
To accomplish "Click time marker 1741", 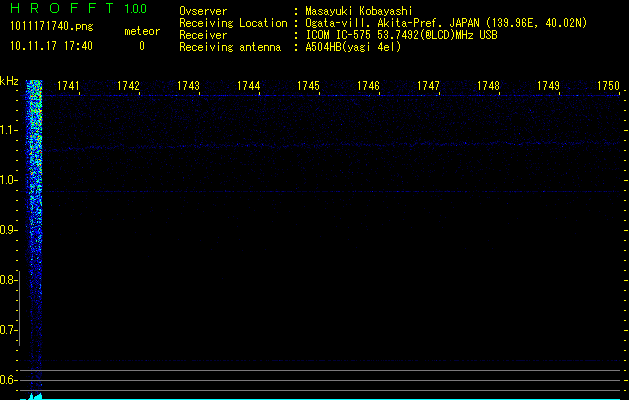I will click(68, 86).
